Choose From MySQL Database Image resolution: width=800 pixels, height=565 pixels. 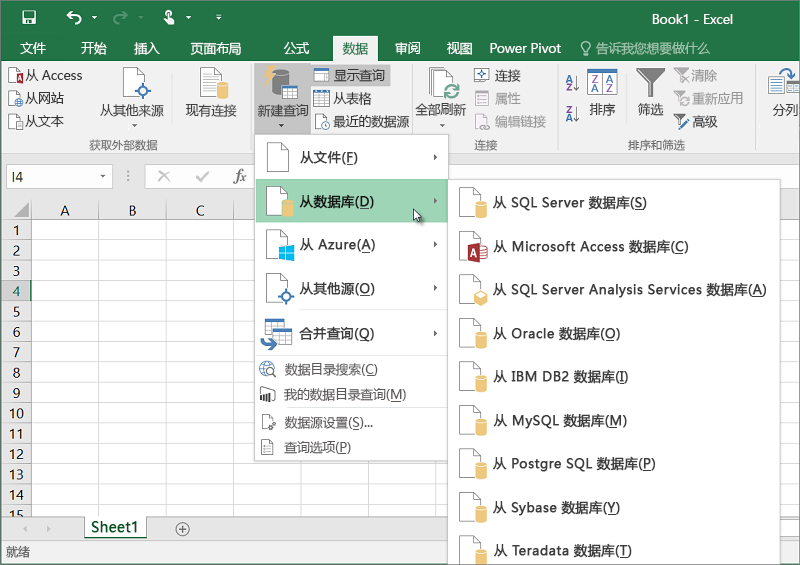614,421
